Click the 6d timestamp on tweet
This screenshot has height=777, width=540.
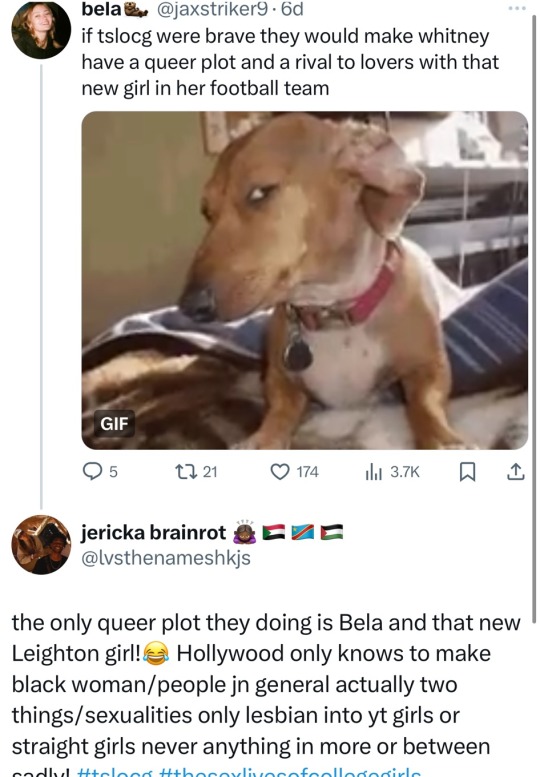coord(292,9)
